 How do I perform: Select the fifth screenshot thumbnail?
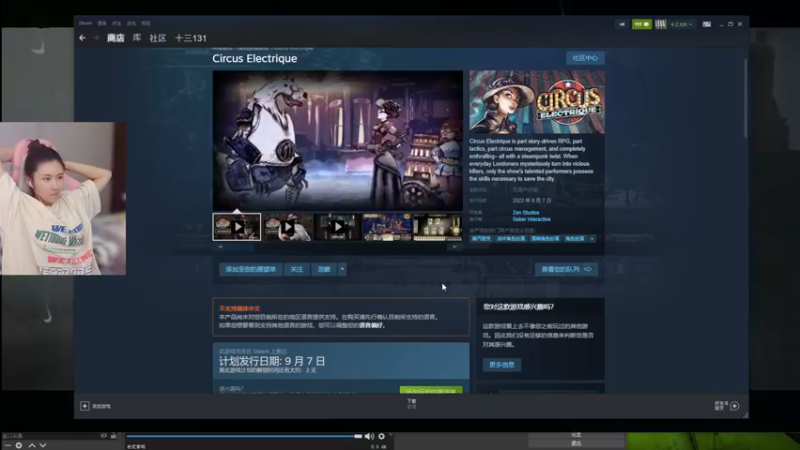point(438,227)
